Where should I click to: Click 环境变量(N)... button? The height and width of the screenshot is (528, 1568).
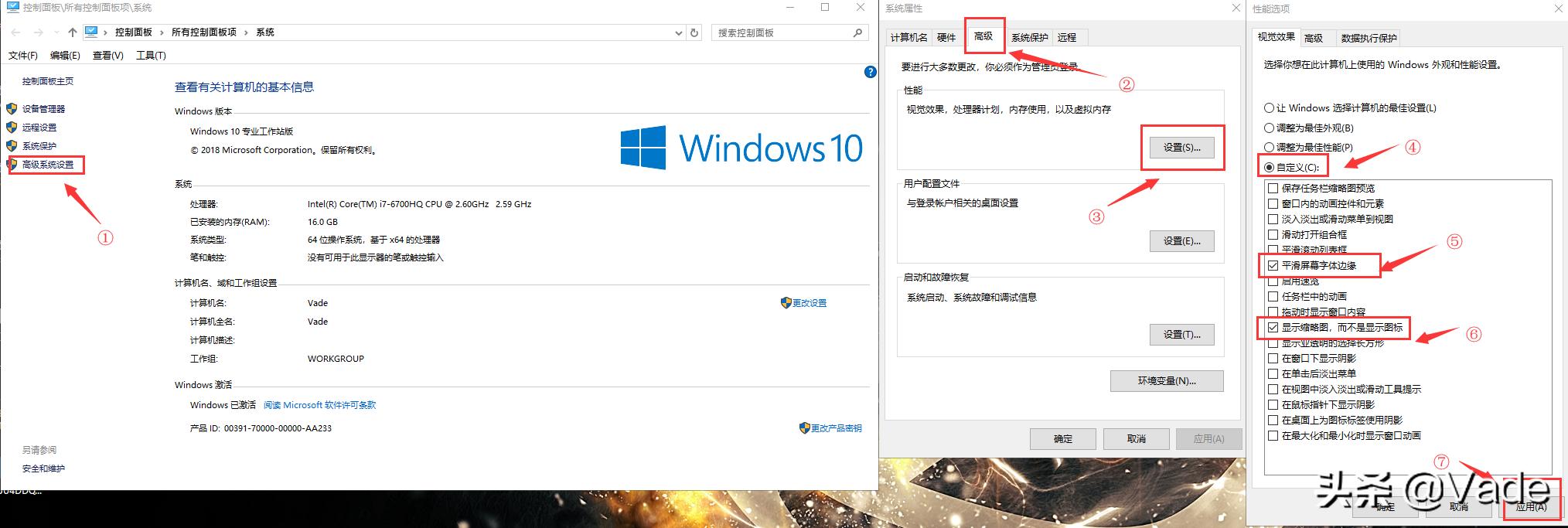1167,381
